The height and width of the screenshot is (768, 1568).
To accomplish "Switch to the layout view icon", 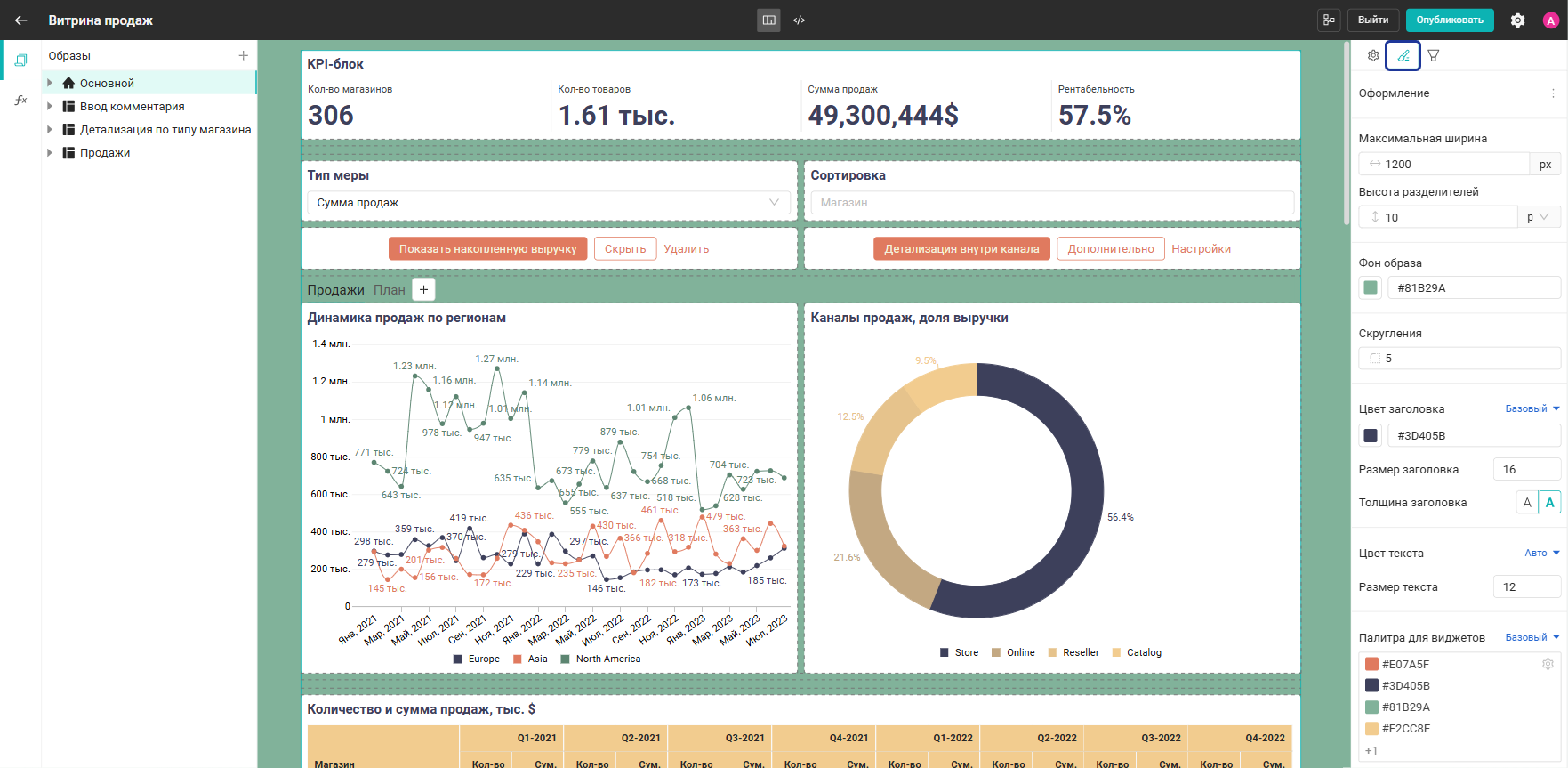I will click(769, 20).
